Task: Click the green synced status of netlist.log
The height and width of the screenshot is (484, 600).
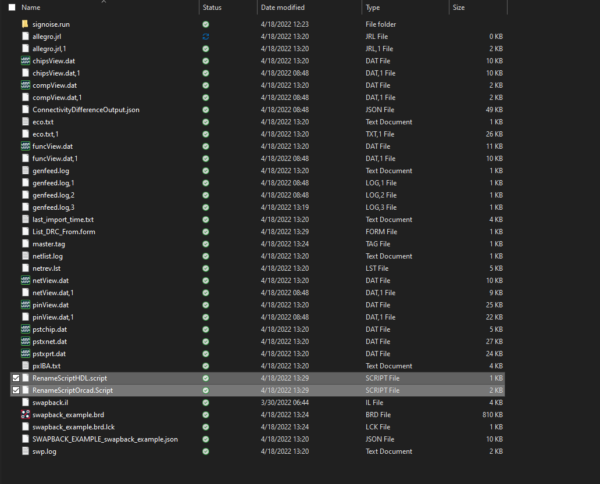Action: coord(205,256)
